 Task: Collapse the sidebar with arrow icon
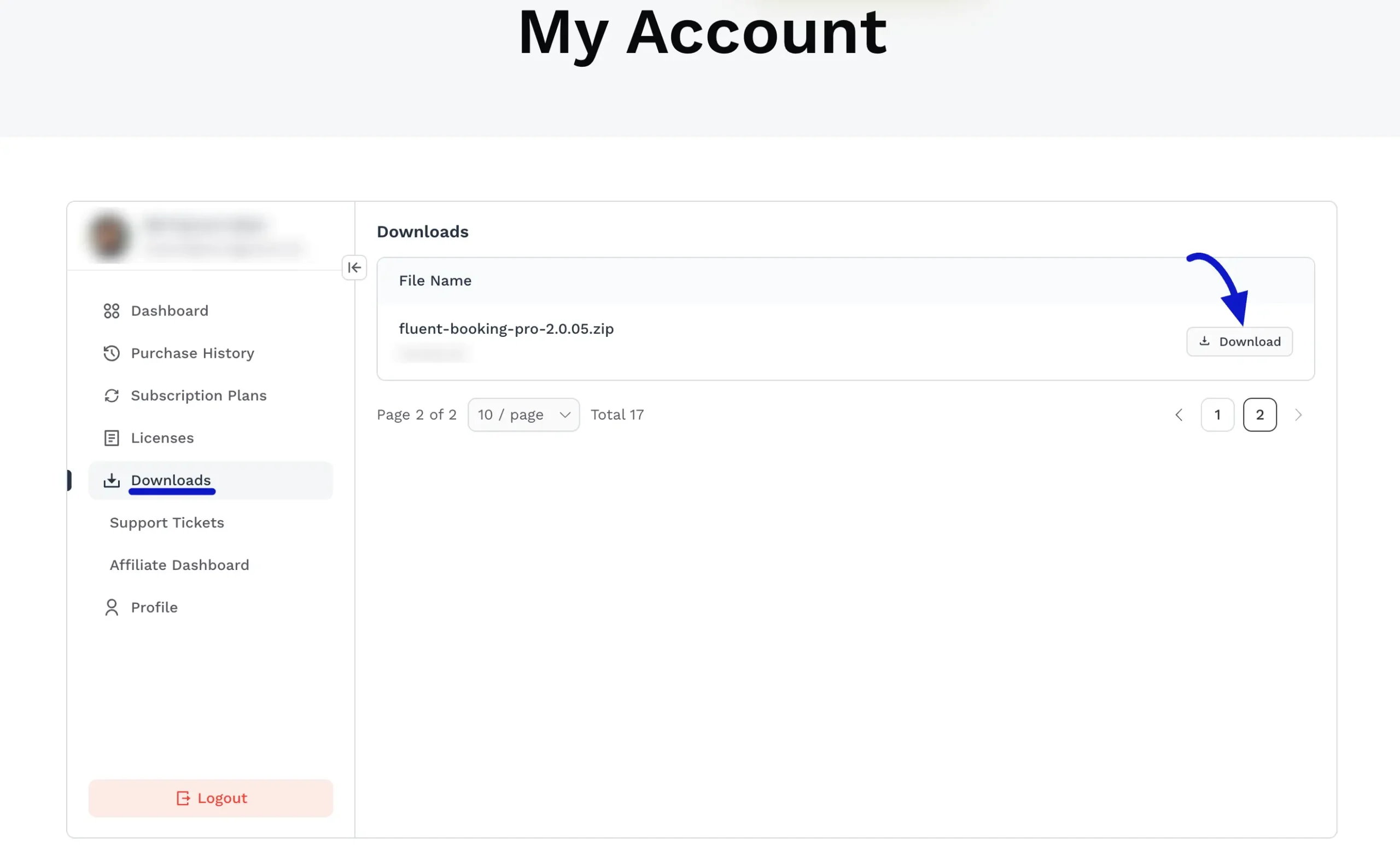pyautogui.click(x=354, y=267)
